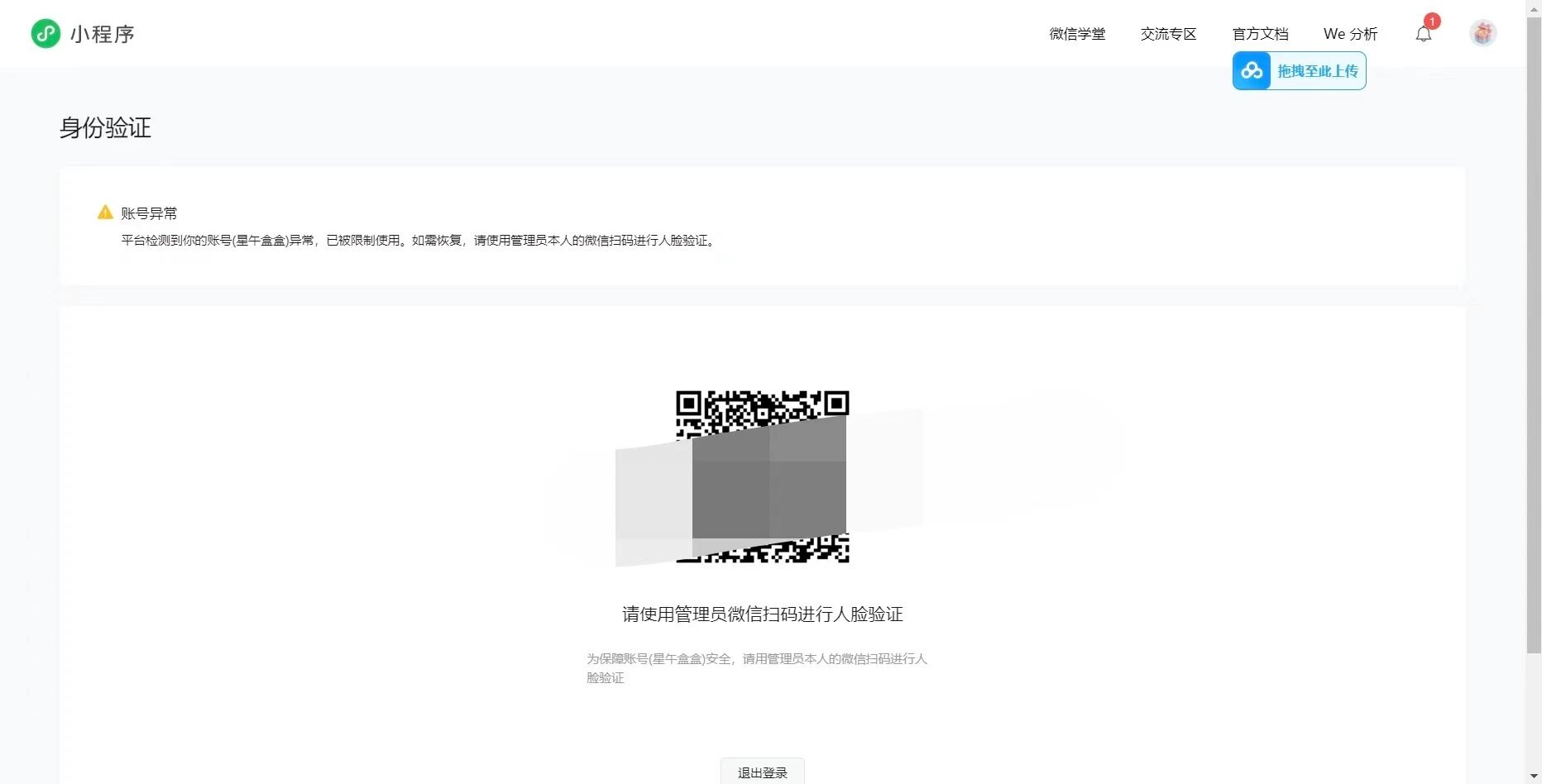Open 官方文档 navigation link
Image resolution: width=1542 pixels, height=784 pixels.
[1260, 34]
